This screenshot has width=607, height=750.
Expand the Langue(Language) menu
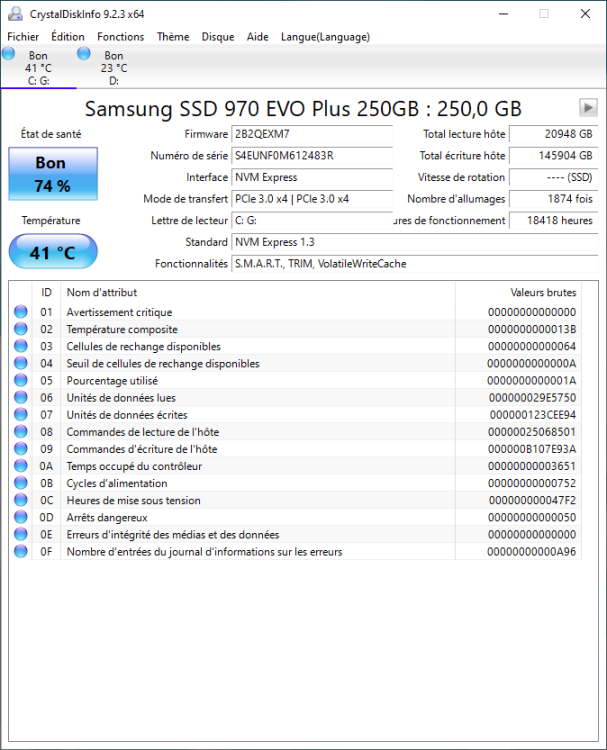[x=325, y=37]
